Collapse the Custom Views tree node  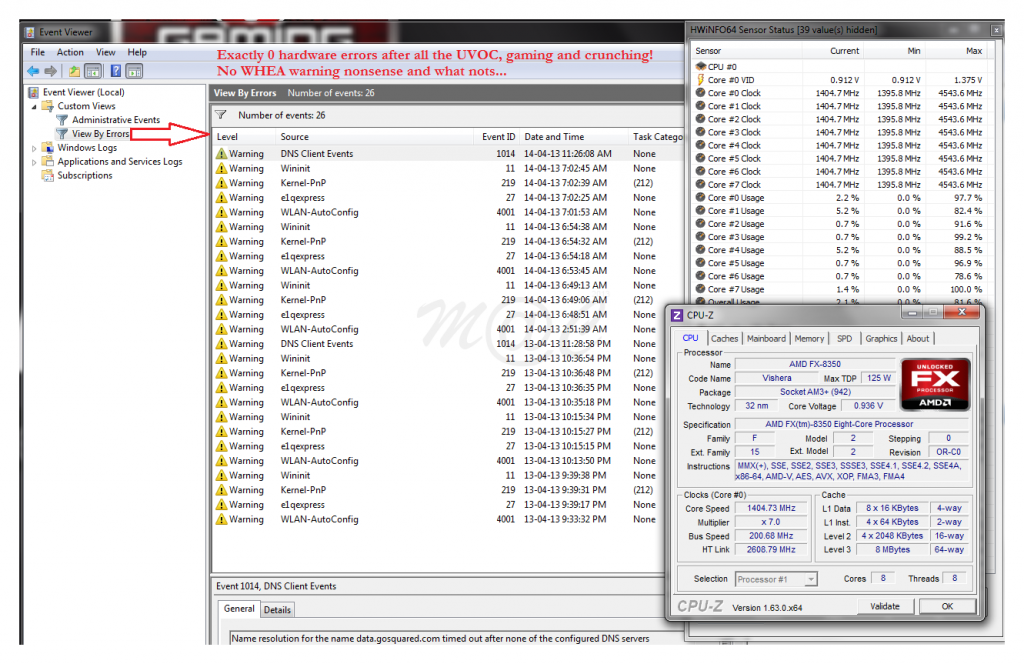[x=35, y=106]
